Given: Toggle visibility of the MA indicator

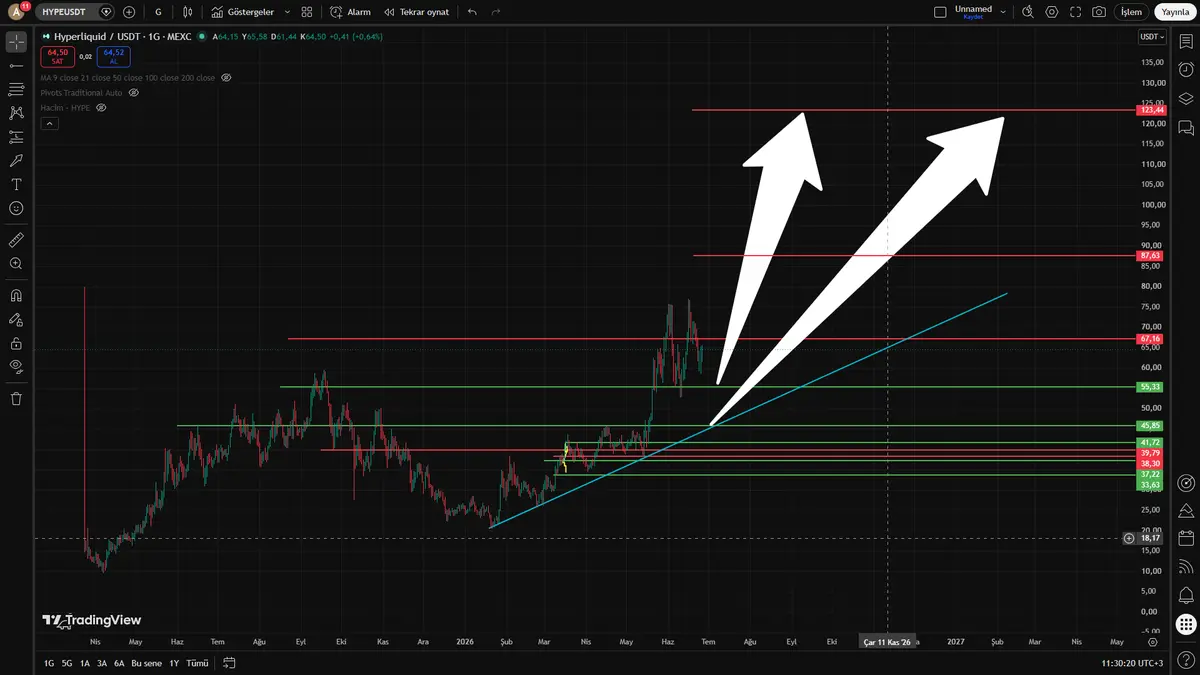Looking at the screenshot, I should click(x=226, y=78).
